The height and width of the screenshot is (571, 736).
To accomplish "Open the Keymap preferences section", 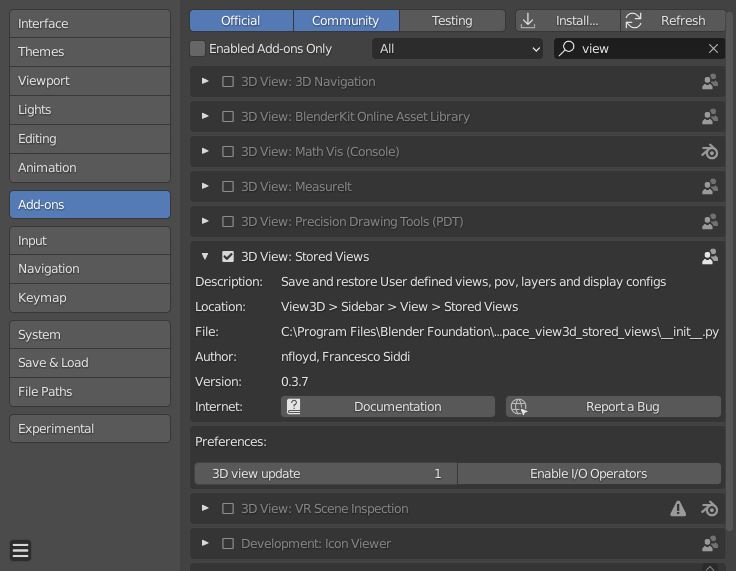I will point(90,298).
